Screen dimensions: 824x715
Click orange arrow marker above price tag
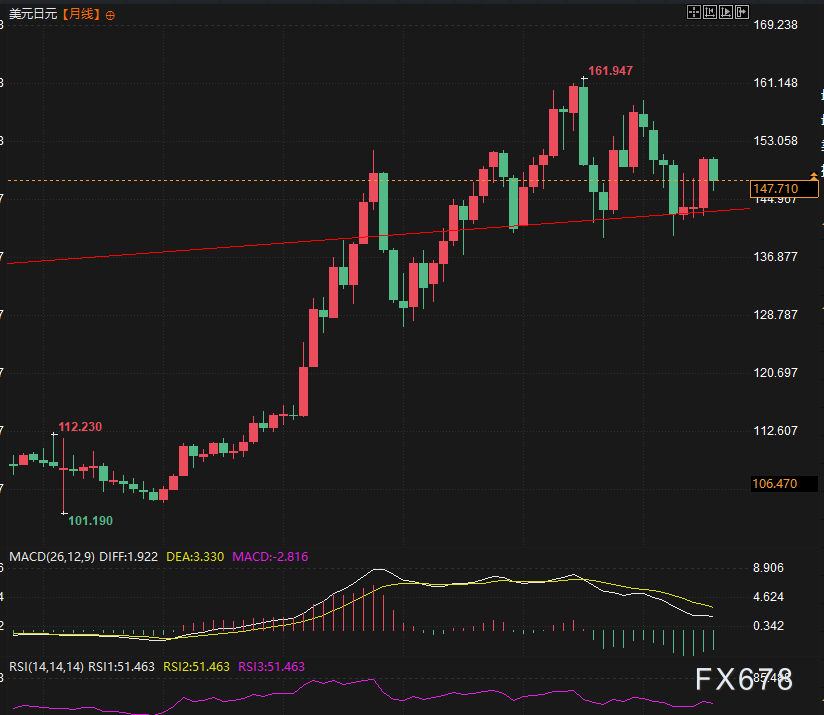click(814, 176)
